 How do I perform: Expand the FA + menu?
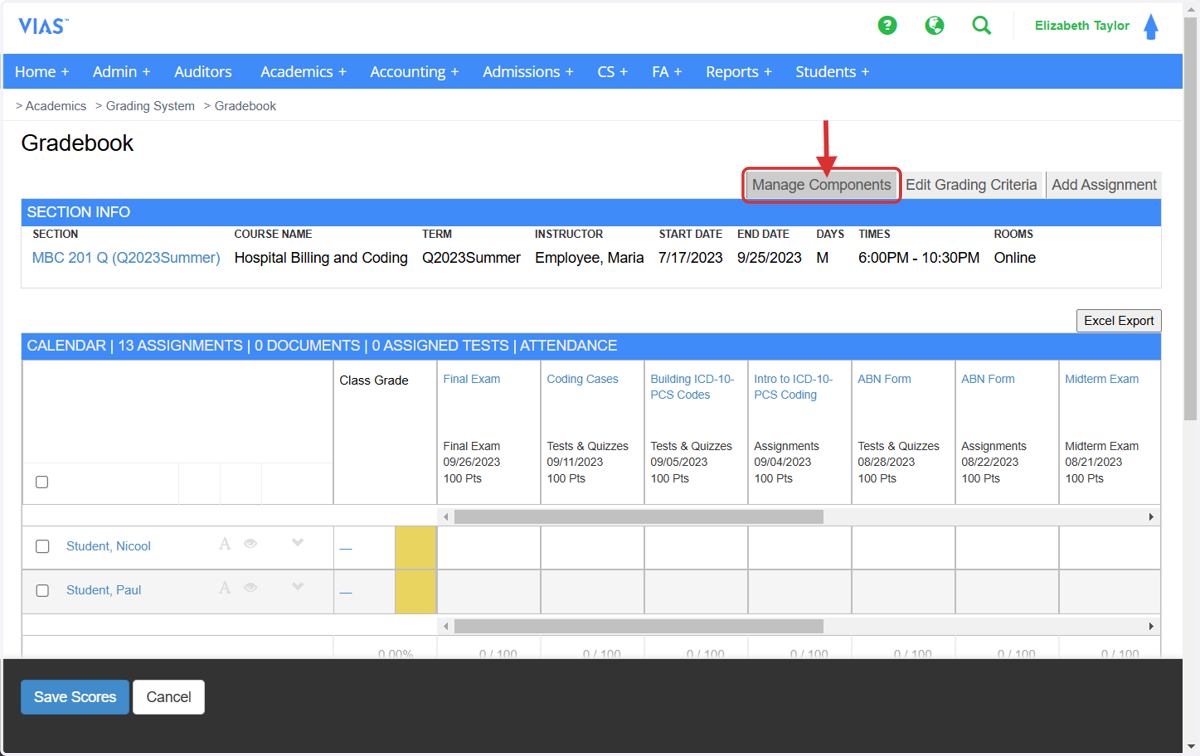[x=667, y=72]
